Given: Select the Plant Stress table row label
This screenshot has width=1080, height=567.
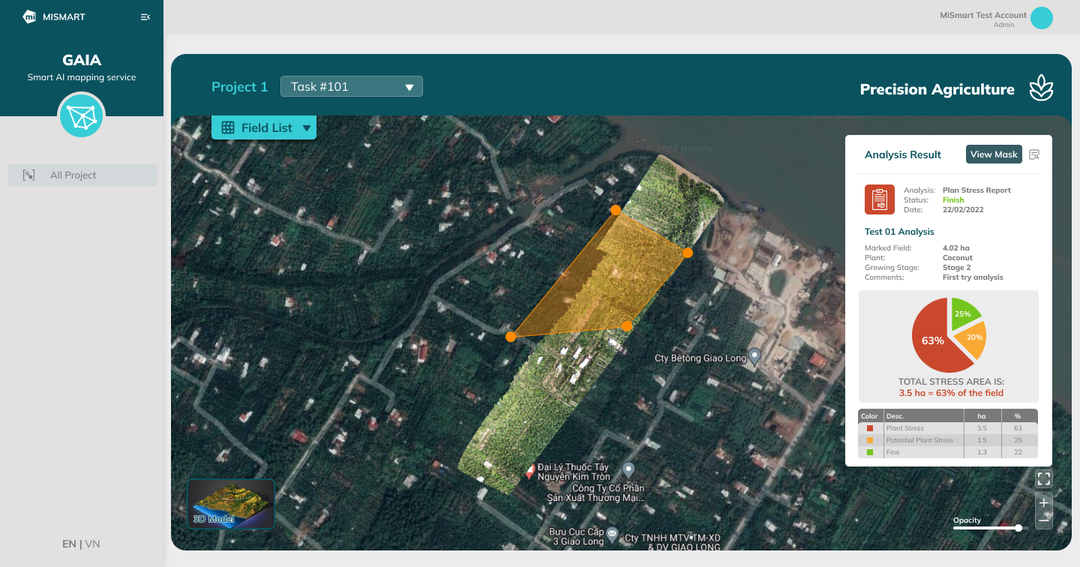Looking at the screenshot, I should (905, 429).
